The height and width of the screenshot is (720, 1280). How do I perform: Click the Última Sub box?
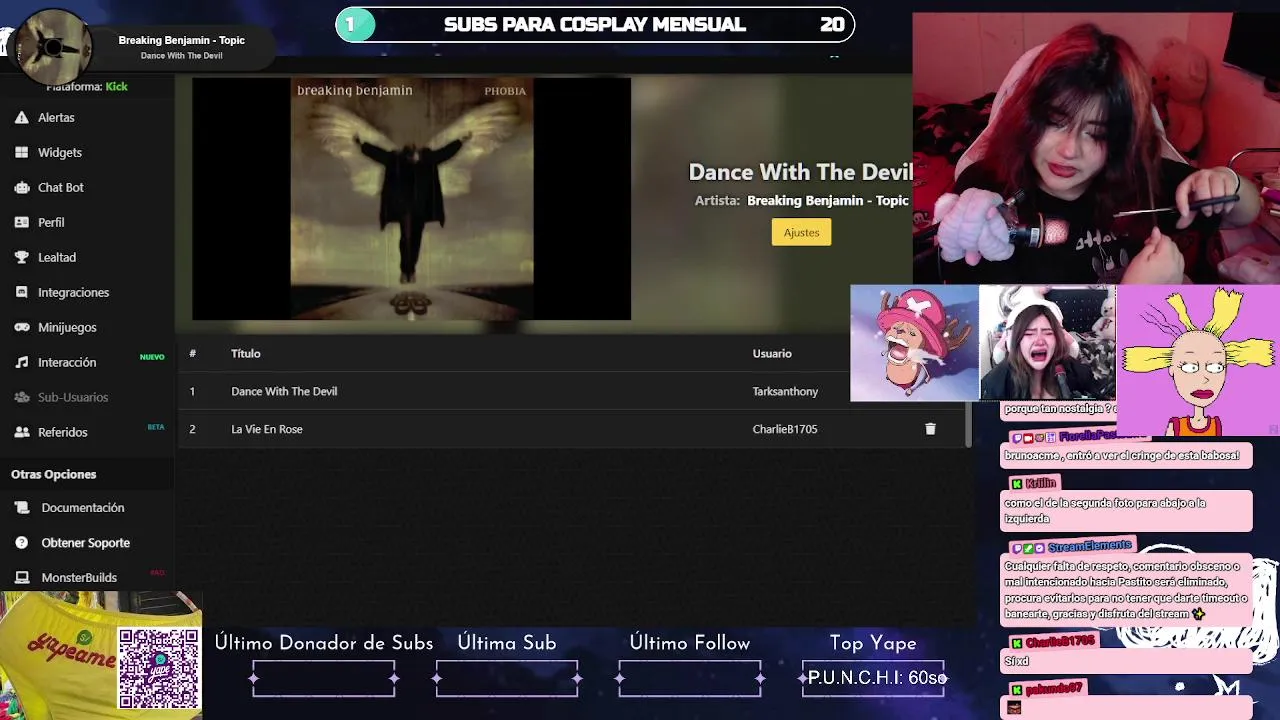[x=507, y=678]
